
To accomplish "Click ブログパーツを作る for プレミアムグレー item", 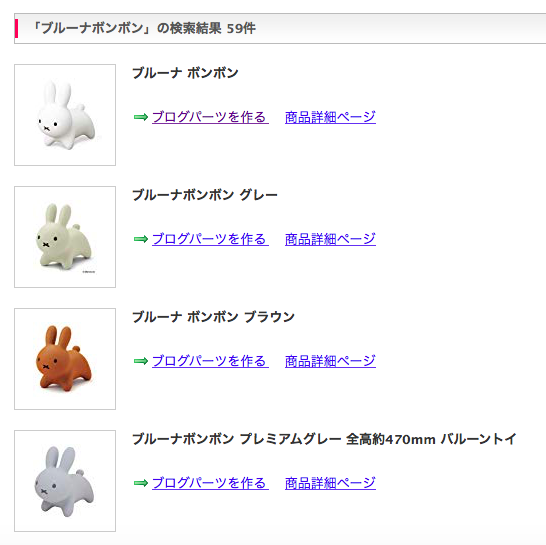I will click(210, 483).
